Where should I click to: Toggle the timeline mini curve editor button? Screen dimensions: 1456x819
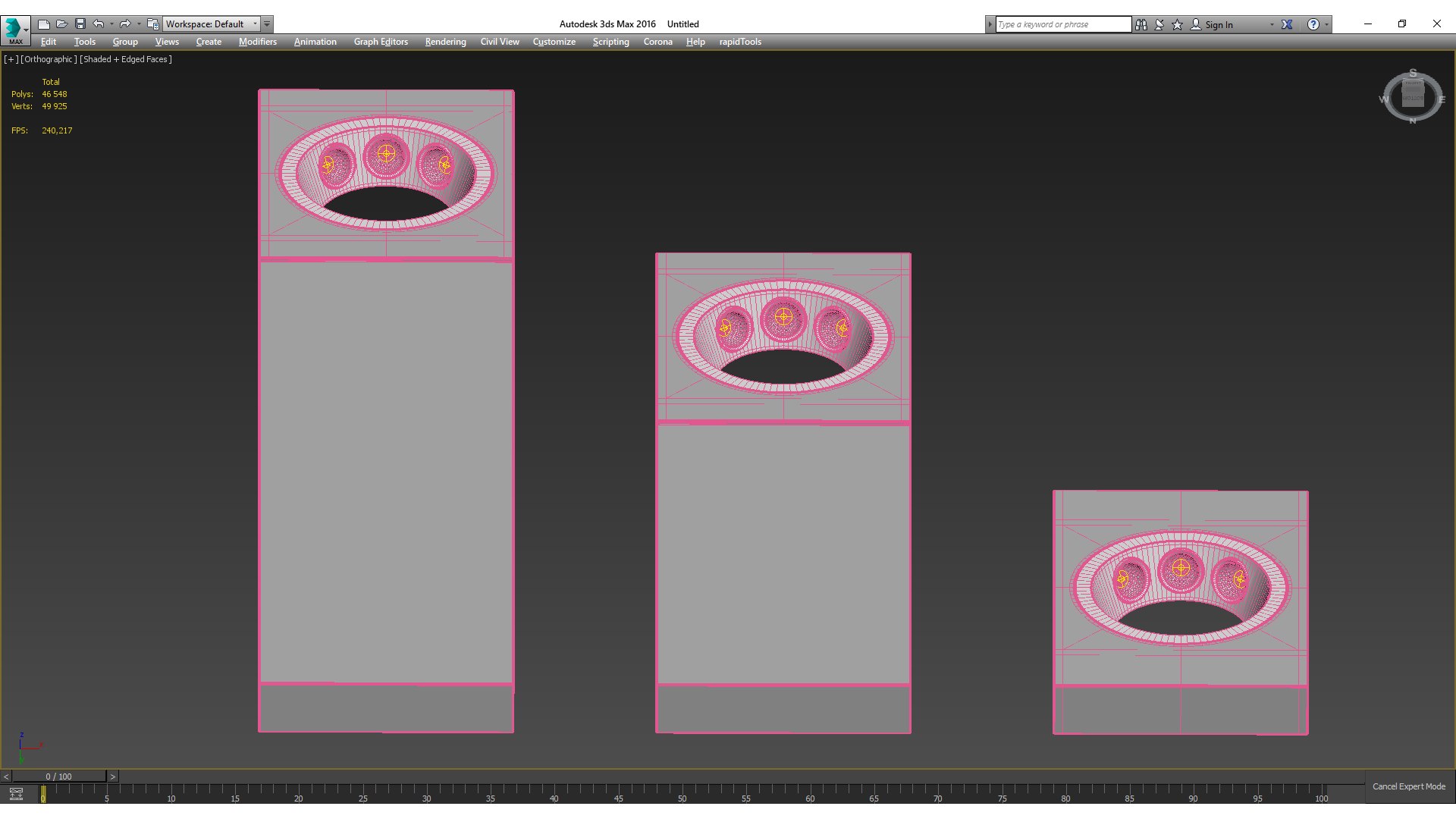16,794
